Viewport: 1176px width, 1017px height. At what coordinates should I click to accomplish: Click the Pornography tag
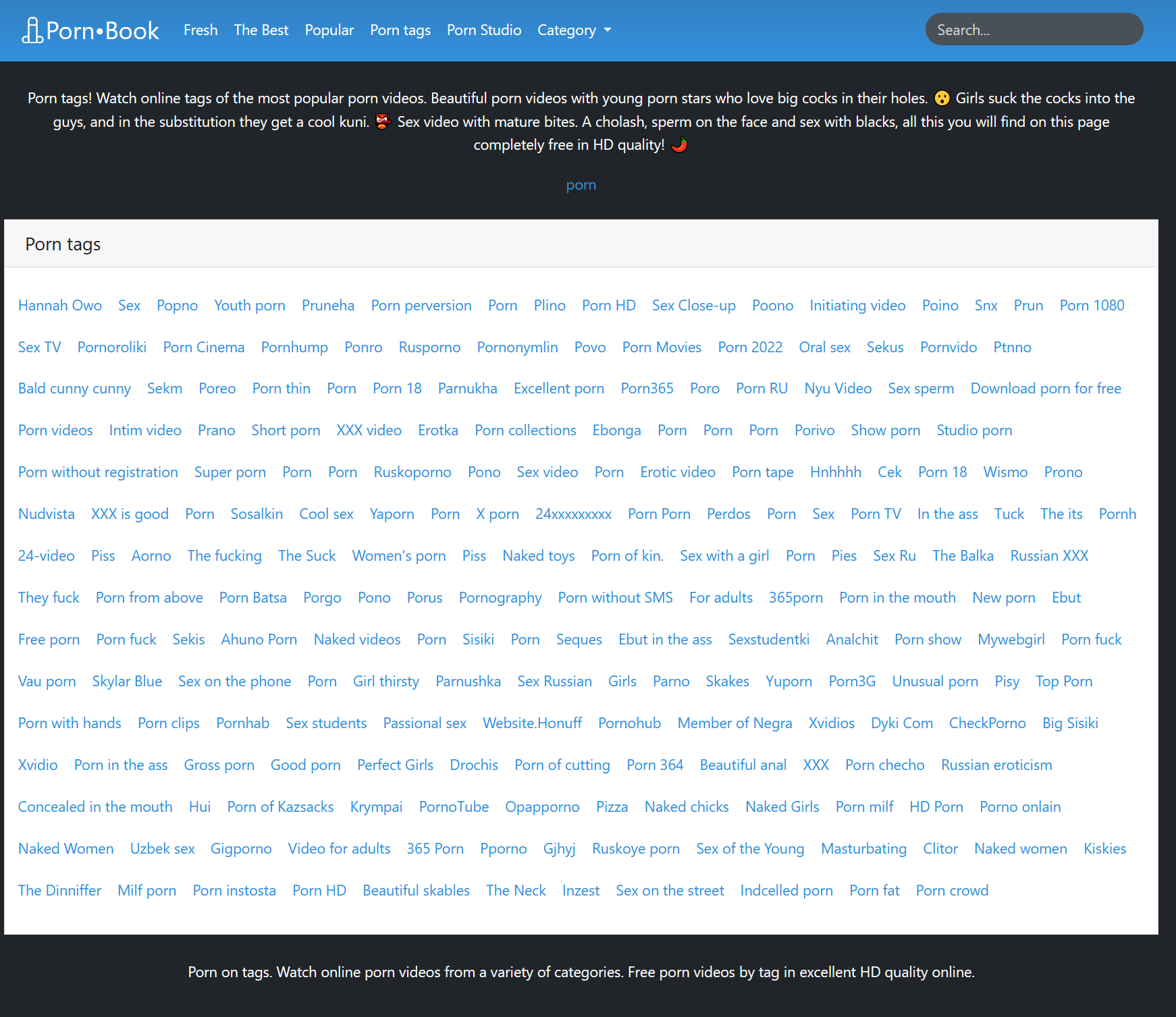(x=500, y=598)
